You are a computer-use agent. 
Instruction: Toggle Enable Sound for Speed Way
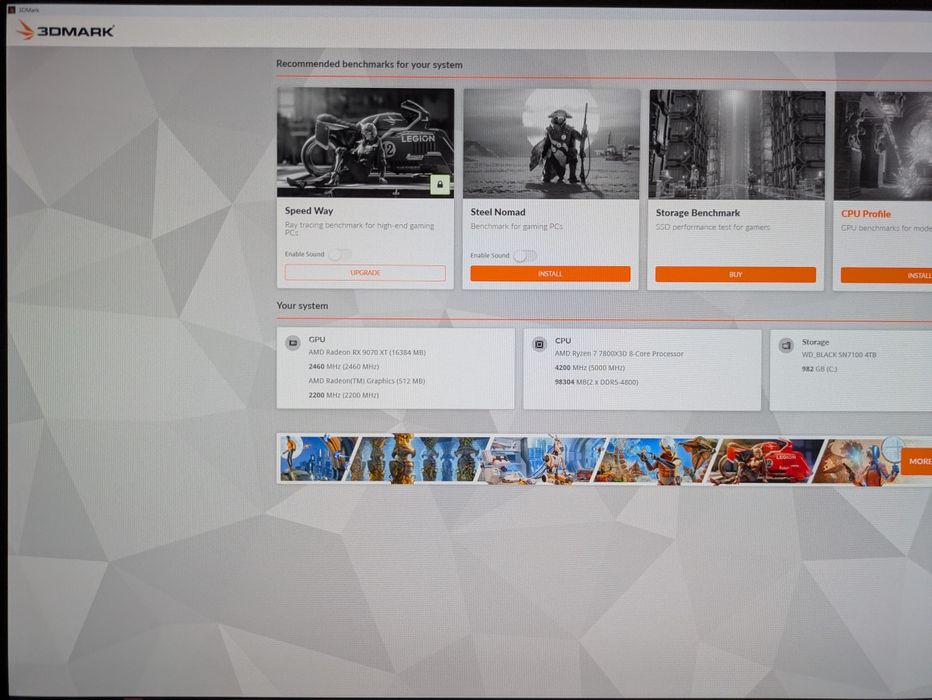point(339,254)
